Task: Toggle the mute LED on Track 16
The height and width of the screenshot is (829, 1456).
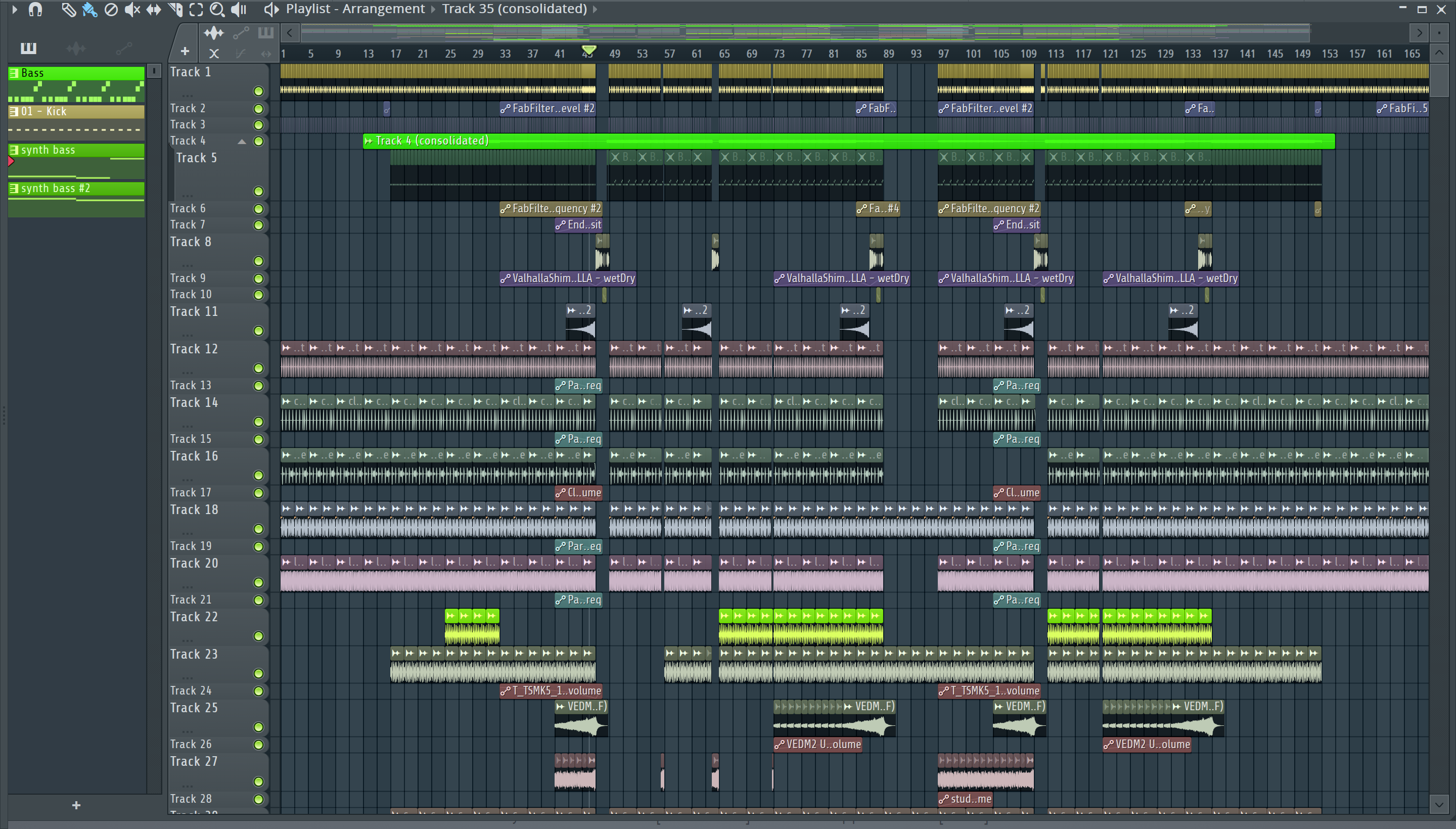Action: pos(258,476)
